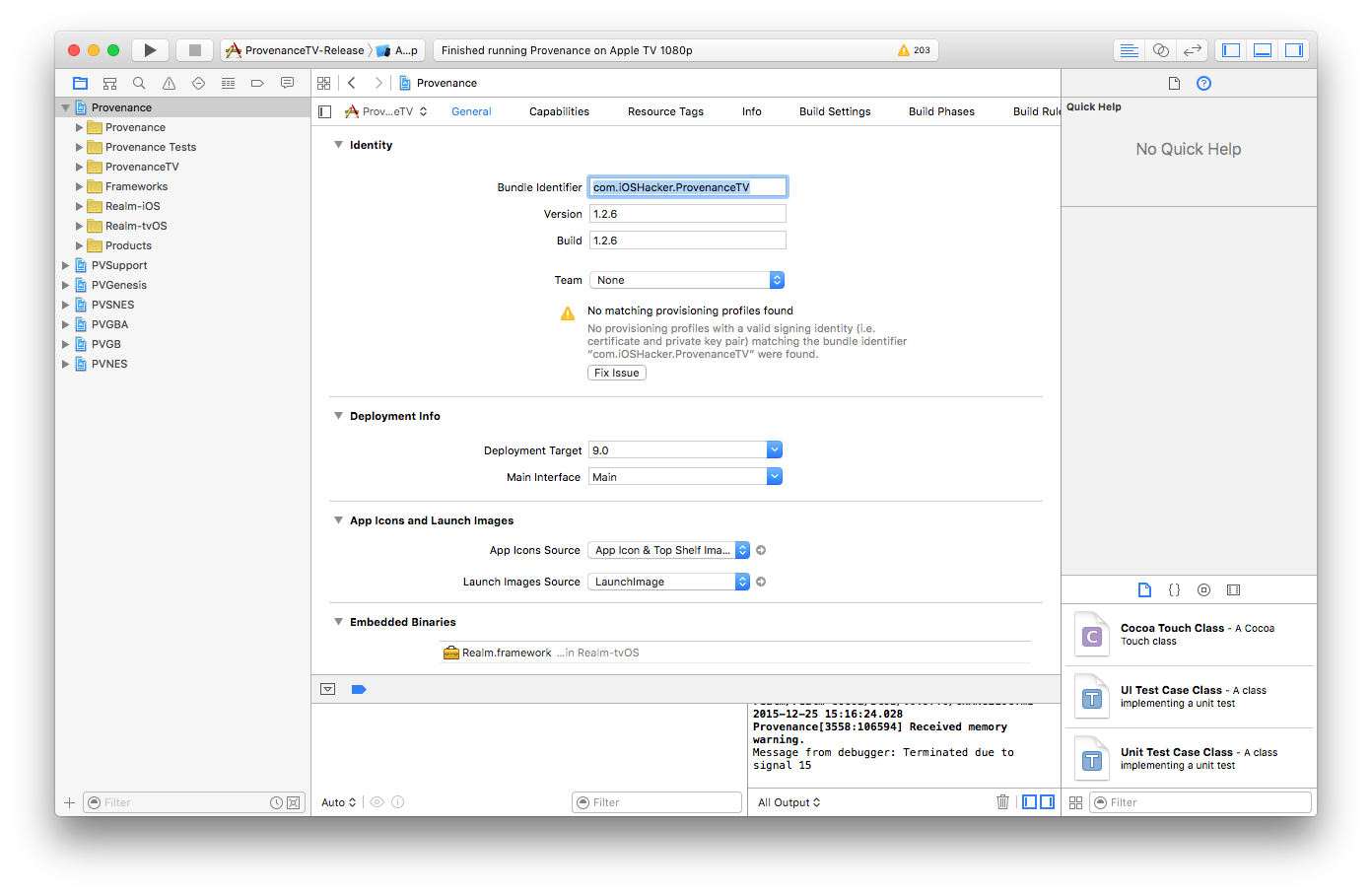1372x895 pixels.
Task: Click the Build number field
Action: [x=688, y=241]
